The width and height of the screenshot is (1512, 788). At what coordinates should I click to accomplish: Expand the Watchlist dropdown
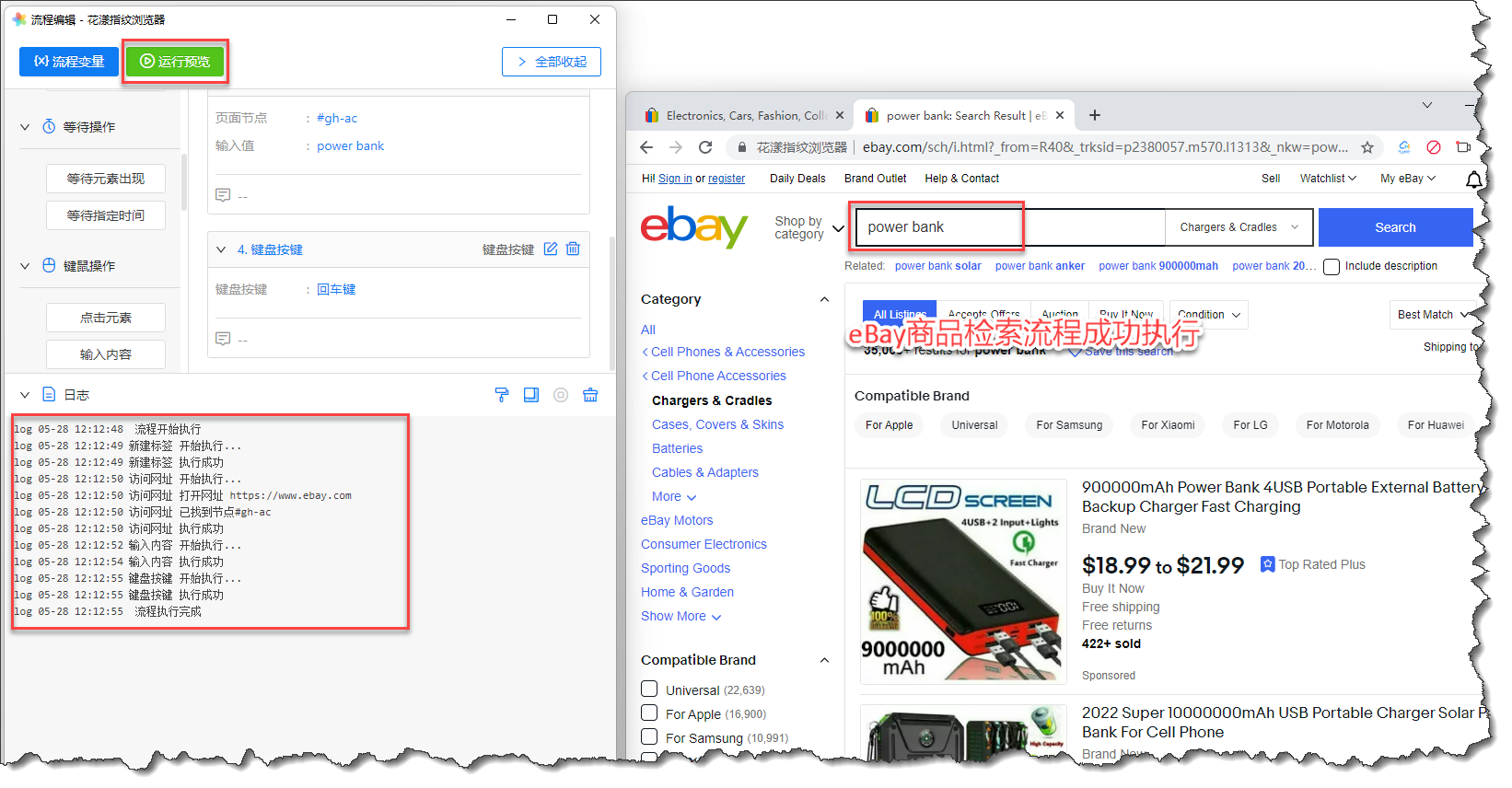pos(1328,179)
